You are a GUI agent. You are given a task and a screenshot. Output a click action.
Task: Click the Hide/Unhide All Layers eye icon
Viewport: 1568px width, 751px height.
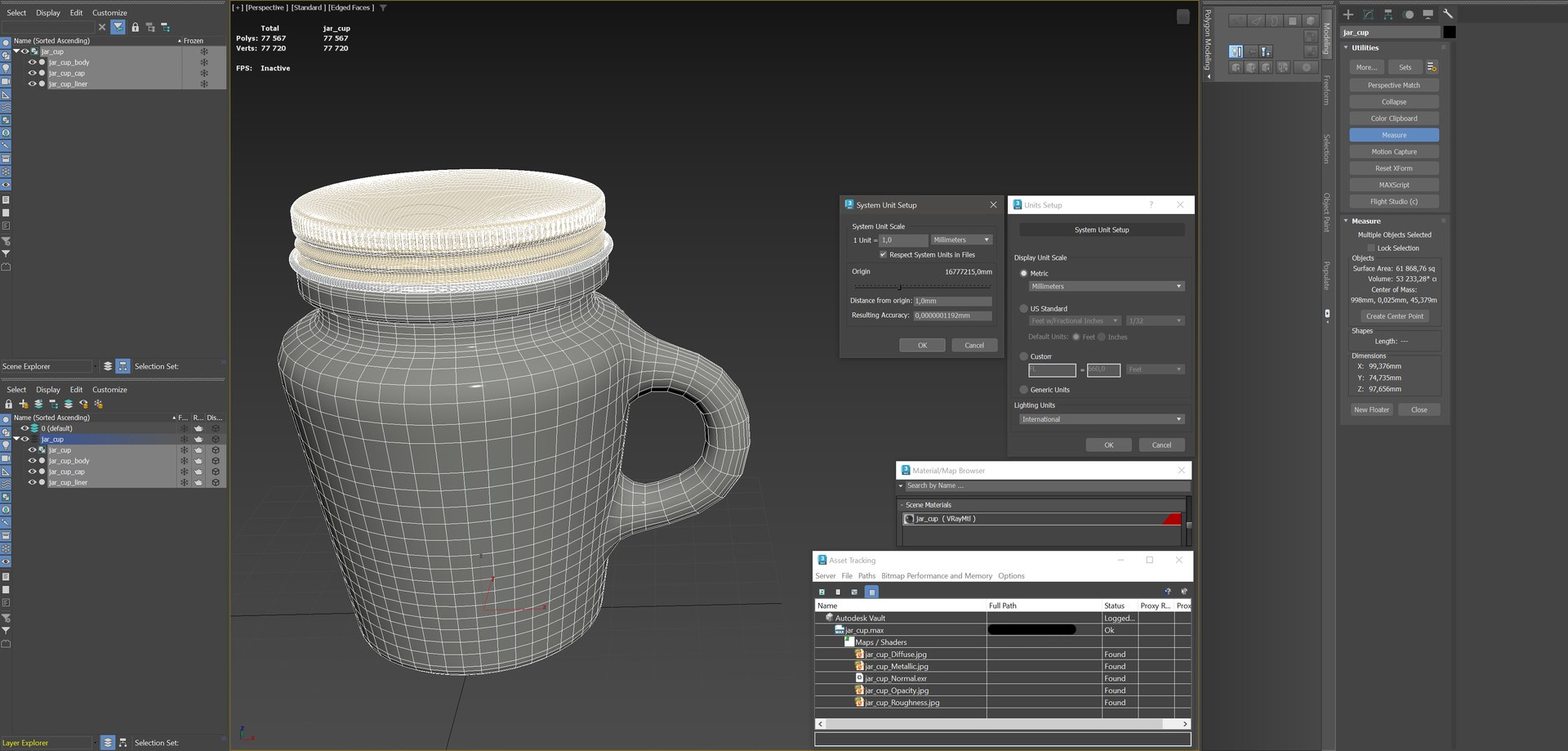[x=83, y=404]
